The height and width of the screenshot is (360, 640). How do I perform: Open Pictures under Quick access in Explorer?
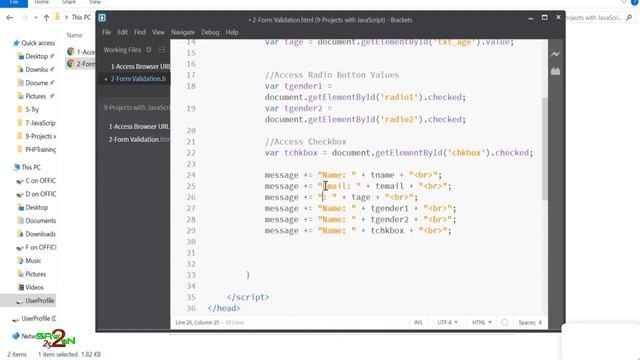click(36, 96)
